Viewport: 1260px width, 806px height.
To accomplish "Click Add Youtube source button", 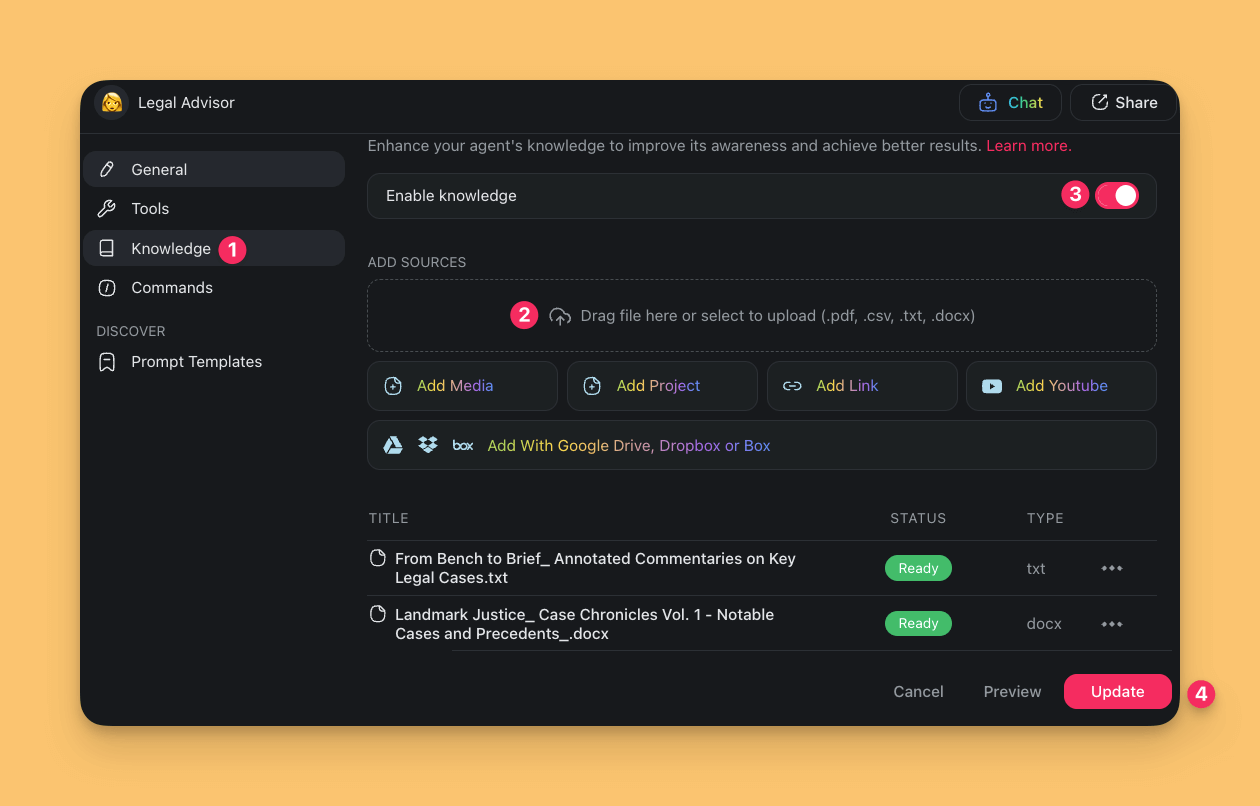I will click(x=1061, y=386).
